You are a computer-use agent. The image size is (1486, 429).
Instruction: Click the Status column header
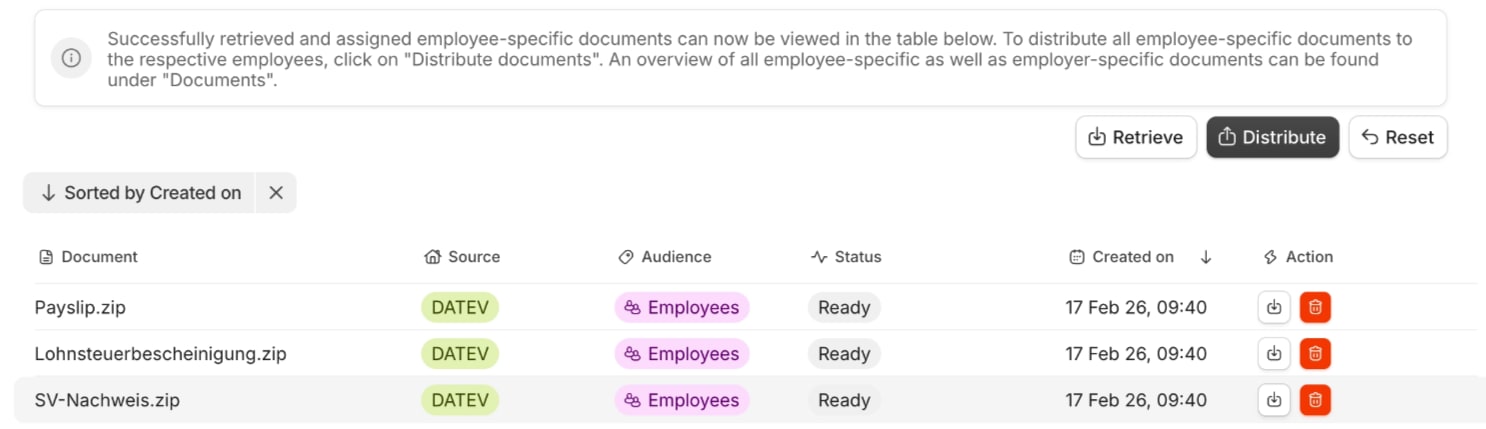(846, 257)
